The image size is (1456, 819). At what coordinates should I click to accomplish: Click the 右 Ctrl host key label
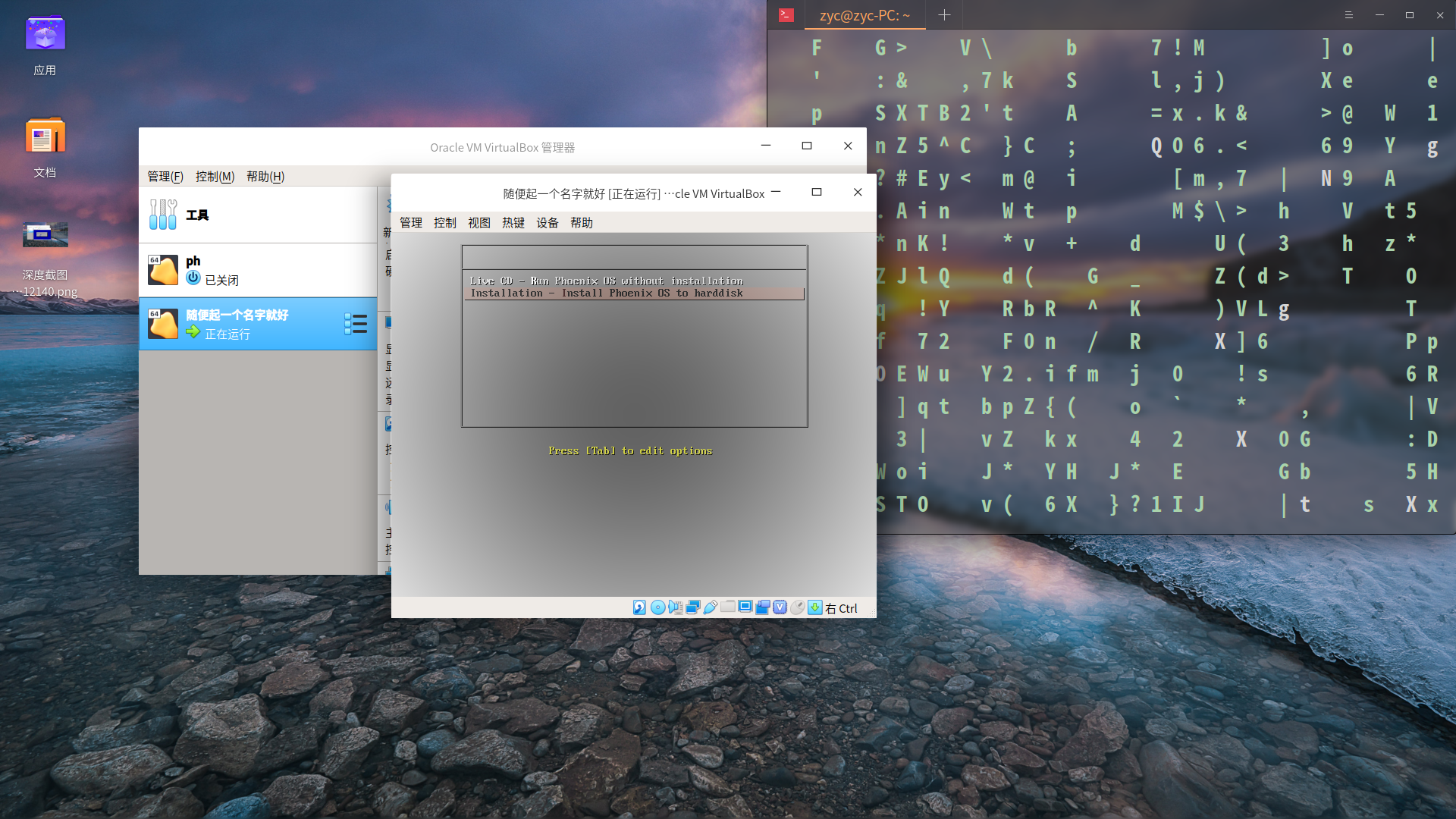[x=841, y=608]
